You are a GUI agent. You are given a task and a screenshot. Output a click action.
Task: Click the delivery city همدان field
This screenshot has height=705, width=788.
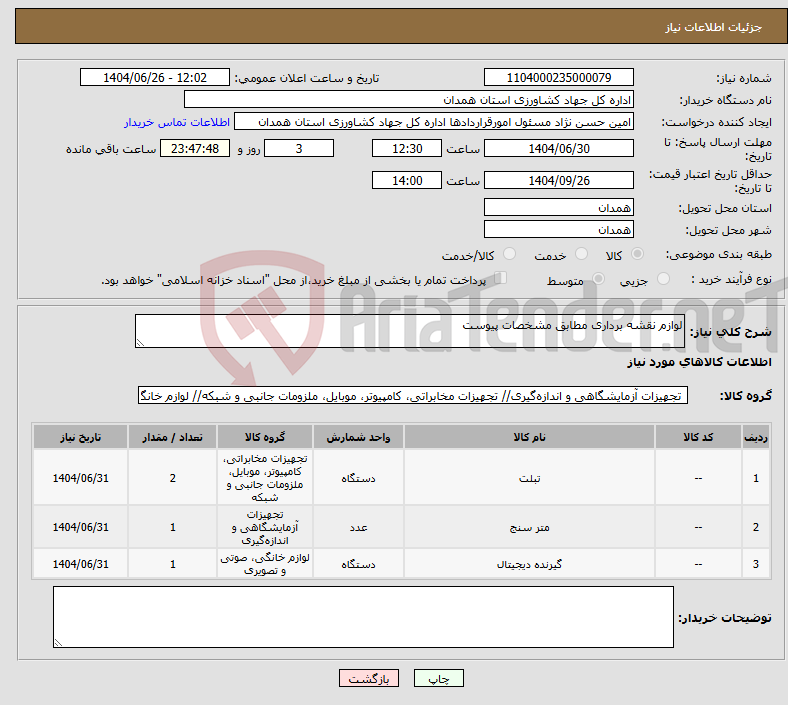(x=558, y=229)
